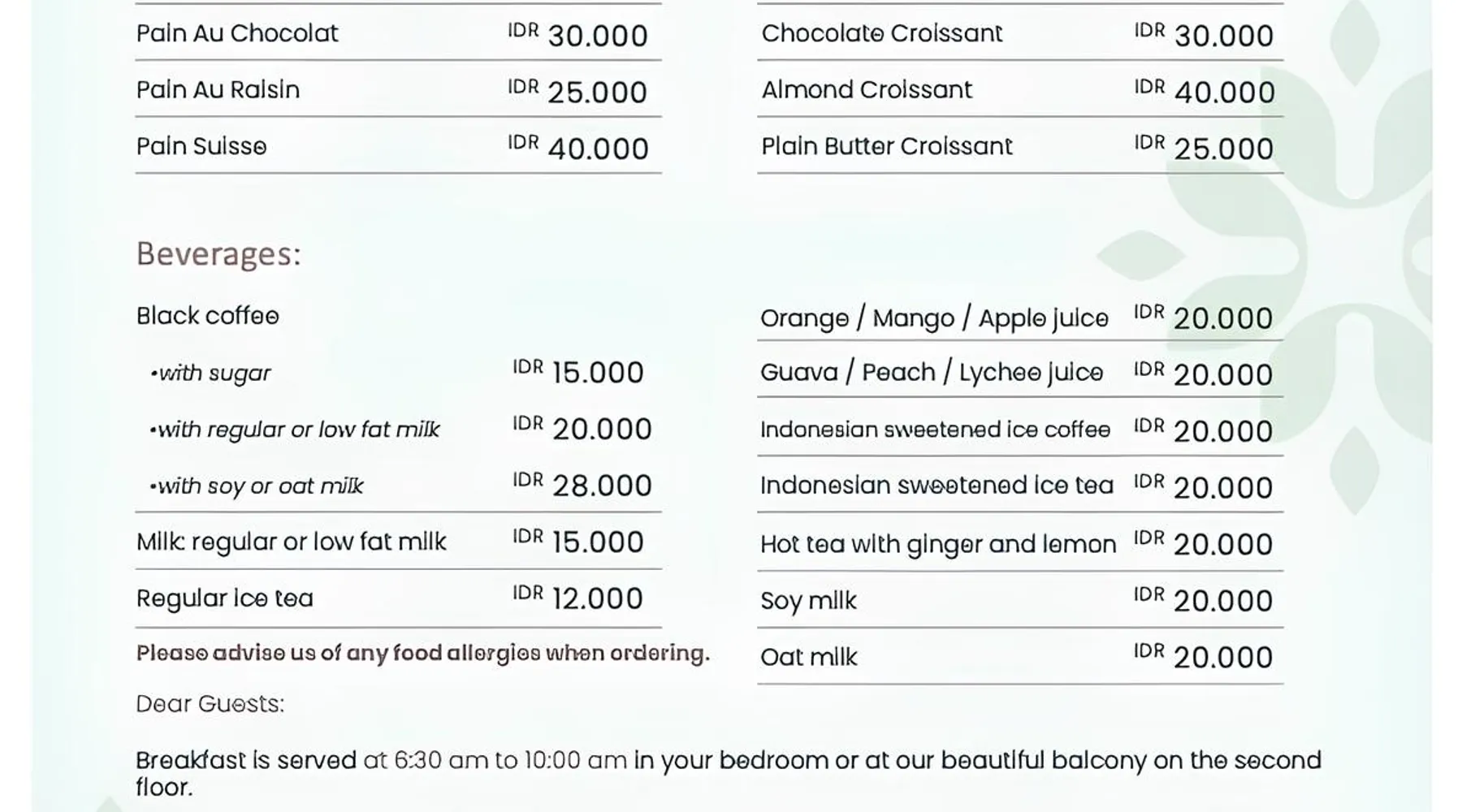Select Orange / Mango / Apple juice
The height and width of the screenshot is (812, 1462).
click(x=934, y=318)
